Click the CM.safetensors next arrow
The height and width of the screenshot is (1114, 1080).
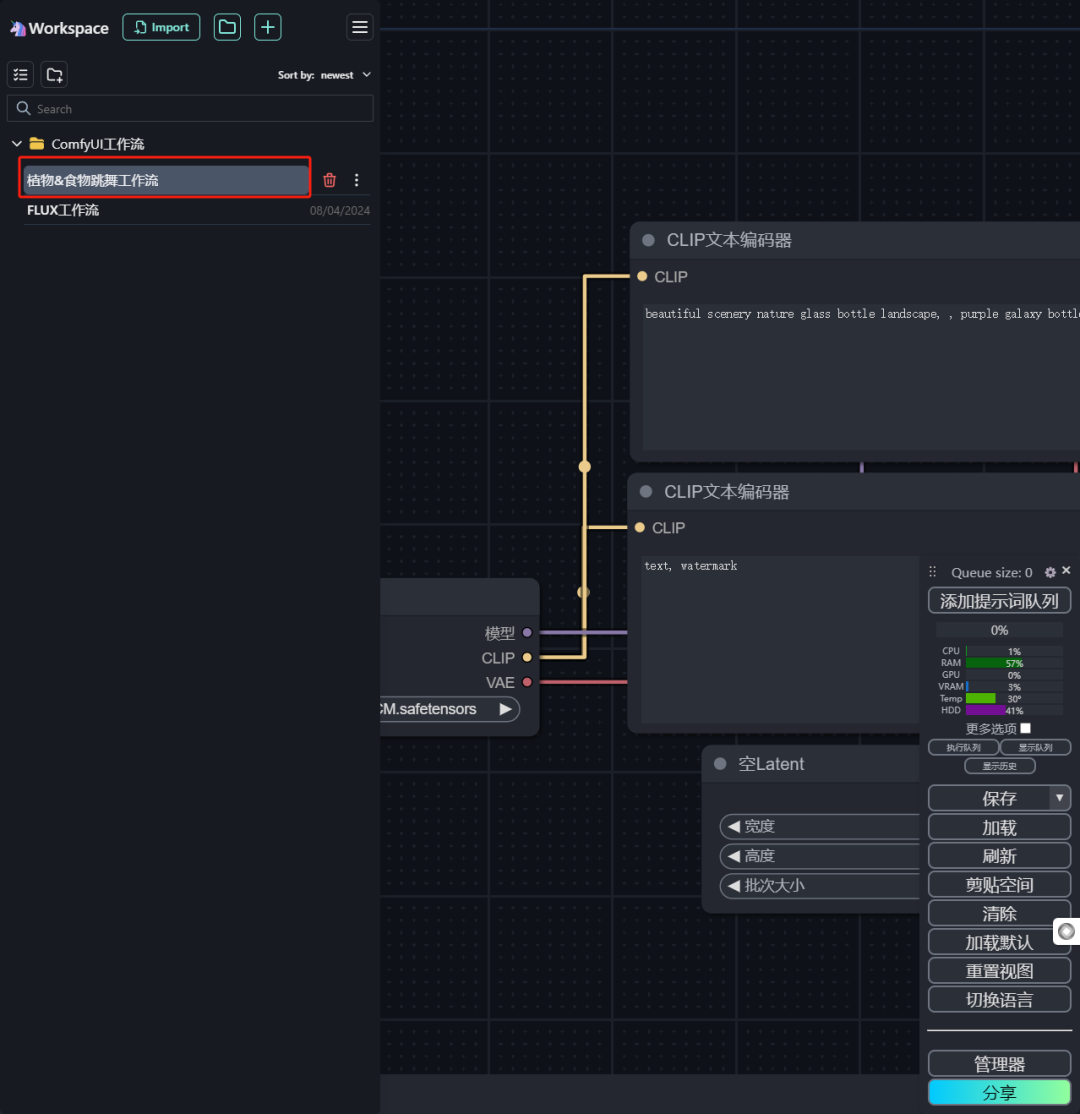(x=505, y=709)
